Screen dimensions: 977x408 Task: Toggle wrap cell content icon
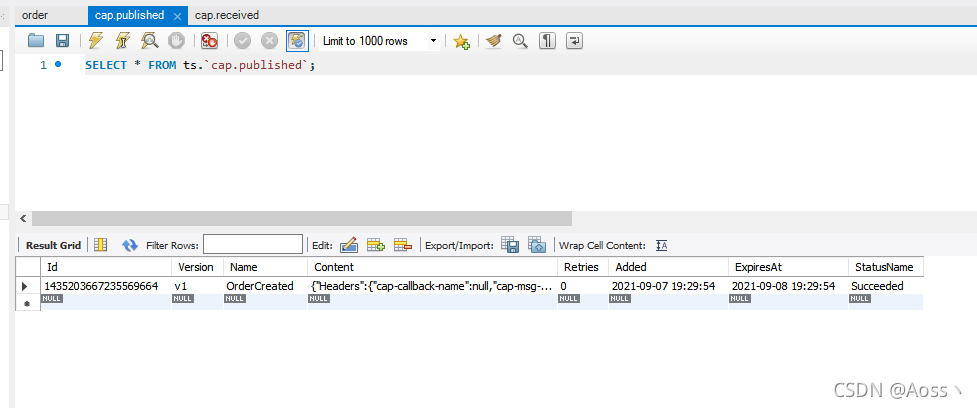pos(662,245)
